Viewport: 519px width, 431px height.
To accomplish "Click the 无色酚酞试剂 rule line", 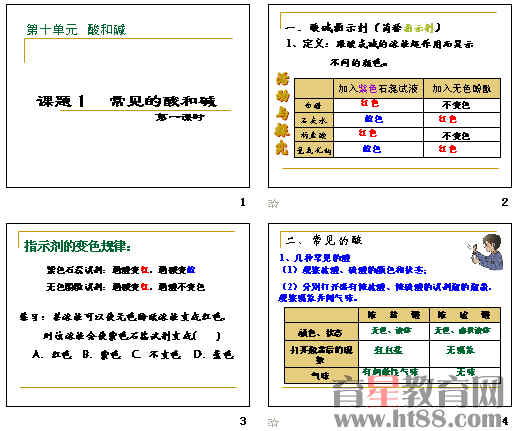I will (x=125, y=287).
